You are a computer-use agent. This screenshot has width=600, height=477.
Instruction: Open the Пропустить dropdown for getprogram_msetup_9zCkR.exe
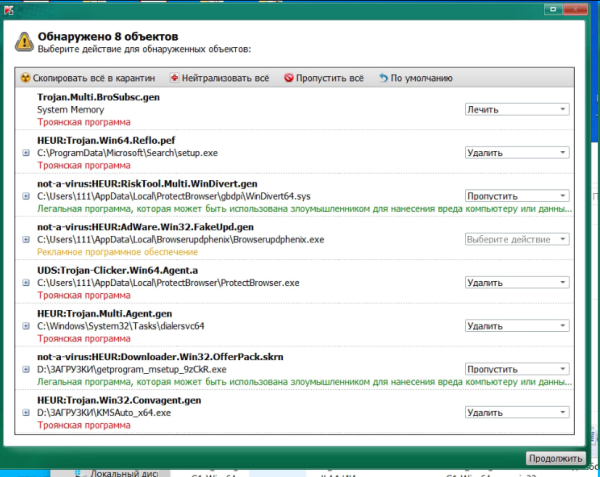click(517, 369)
